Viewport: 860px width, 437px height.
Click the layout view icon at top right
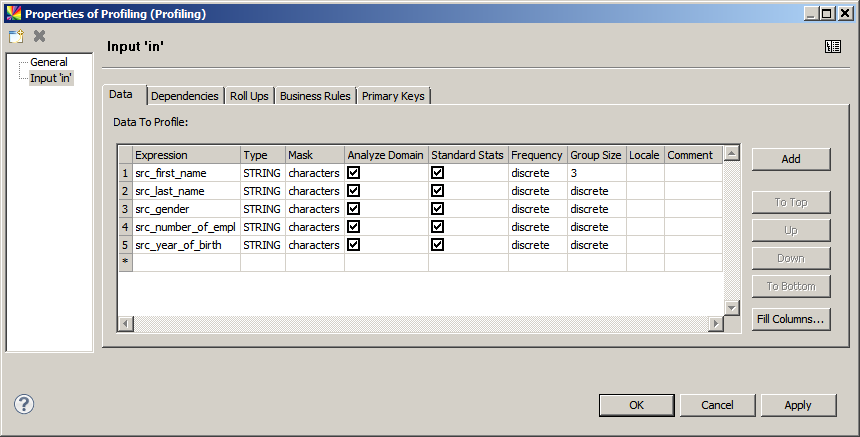[x=833, y=46]
